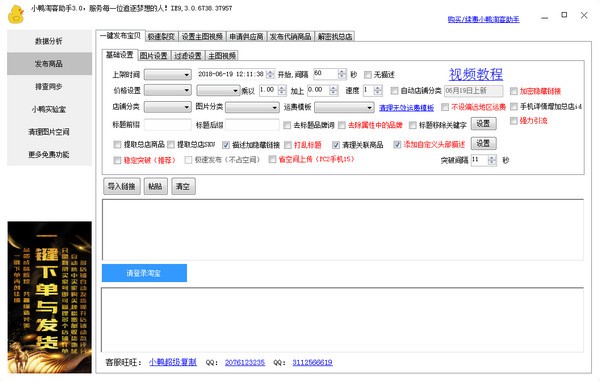Click the 粘贴 button
The height and width of the screenshot is (381, 600).
(x=155, y=186)
